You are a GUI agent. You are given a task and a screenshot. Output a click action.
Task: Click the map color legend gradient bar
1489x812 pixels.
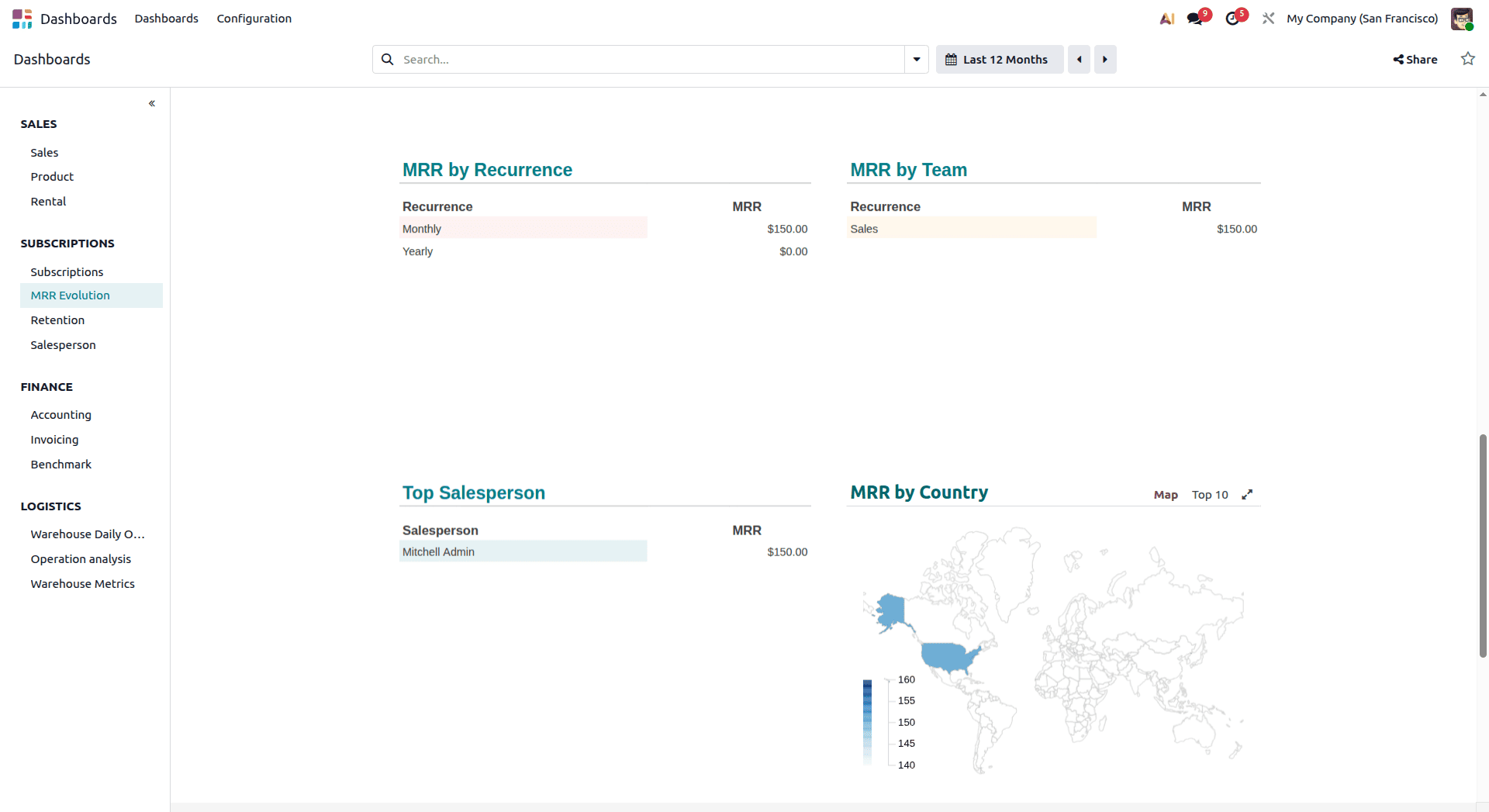point(867,722)
